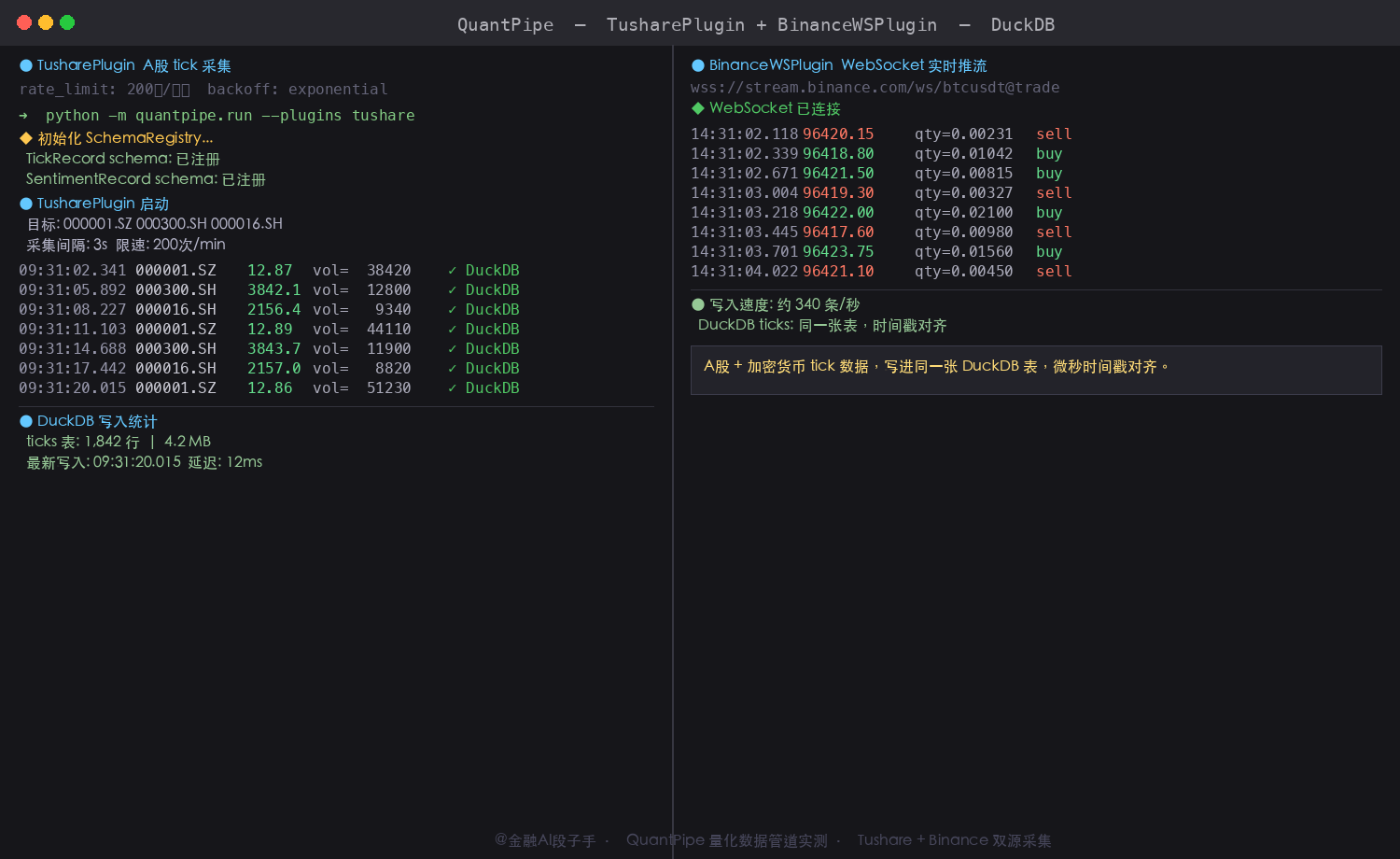Click Binance price 96421.50
This screenshot has height=859, width=1400.
[838, 174]
